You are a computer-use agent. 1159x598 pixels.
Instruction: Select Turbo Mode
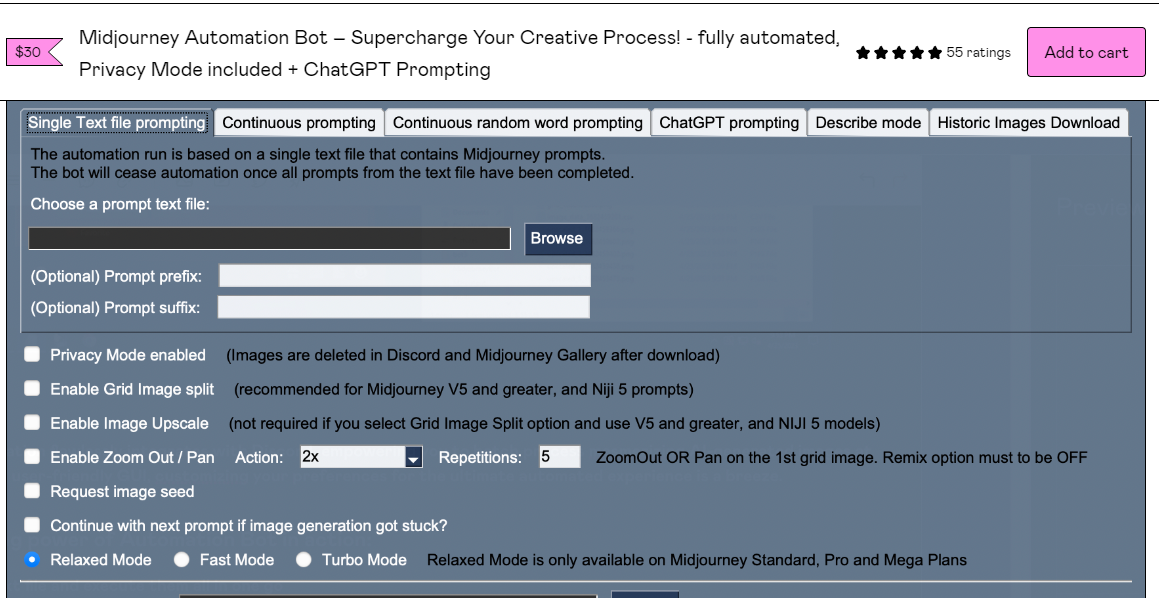pos(303,560)
